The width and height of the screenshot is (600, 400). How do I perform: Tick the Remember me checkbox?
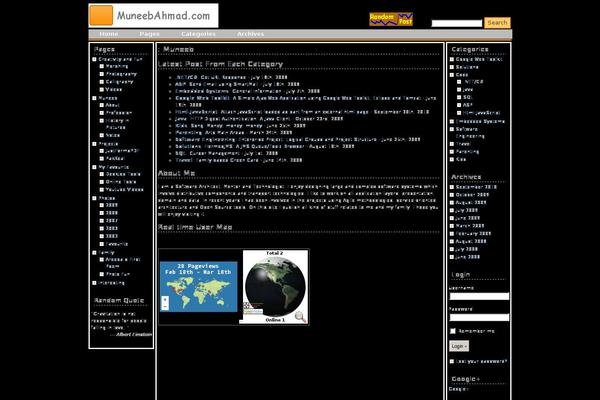(453, 331)
